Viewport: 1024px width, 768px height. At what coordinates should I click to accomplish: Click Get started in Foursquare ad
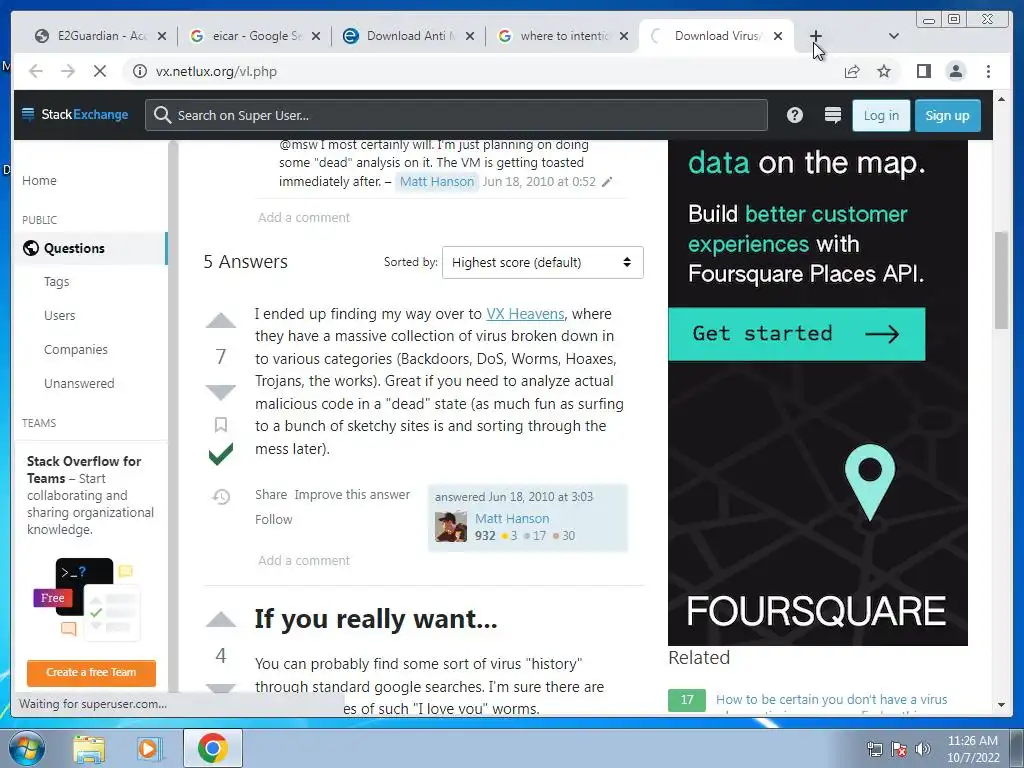pos(797,334)
